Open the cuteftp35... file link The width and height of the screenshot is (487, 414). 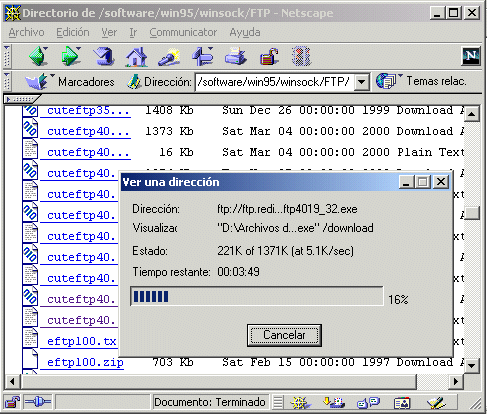[x=85, y=110]
